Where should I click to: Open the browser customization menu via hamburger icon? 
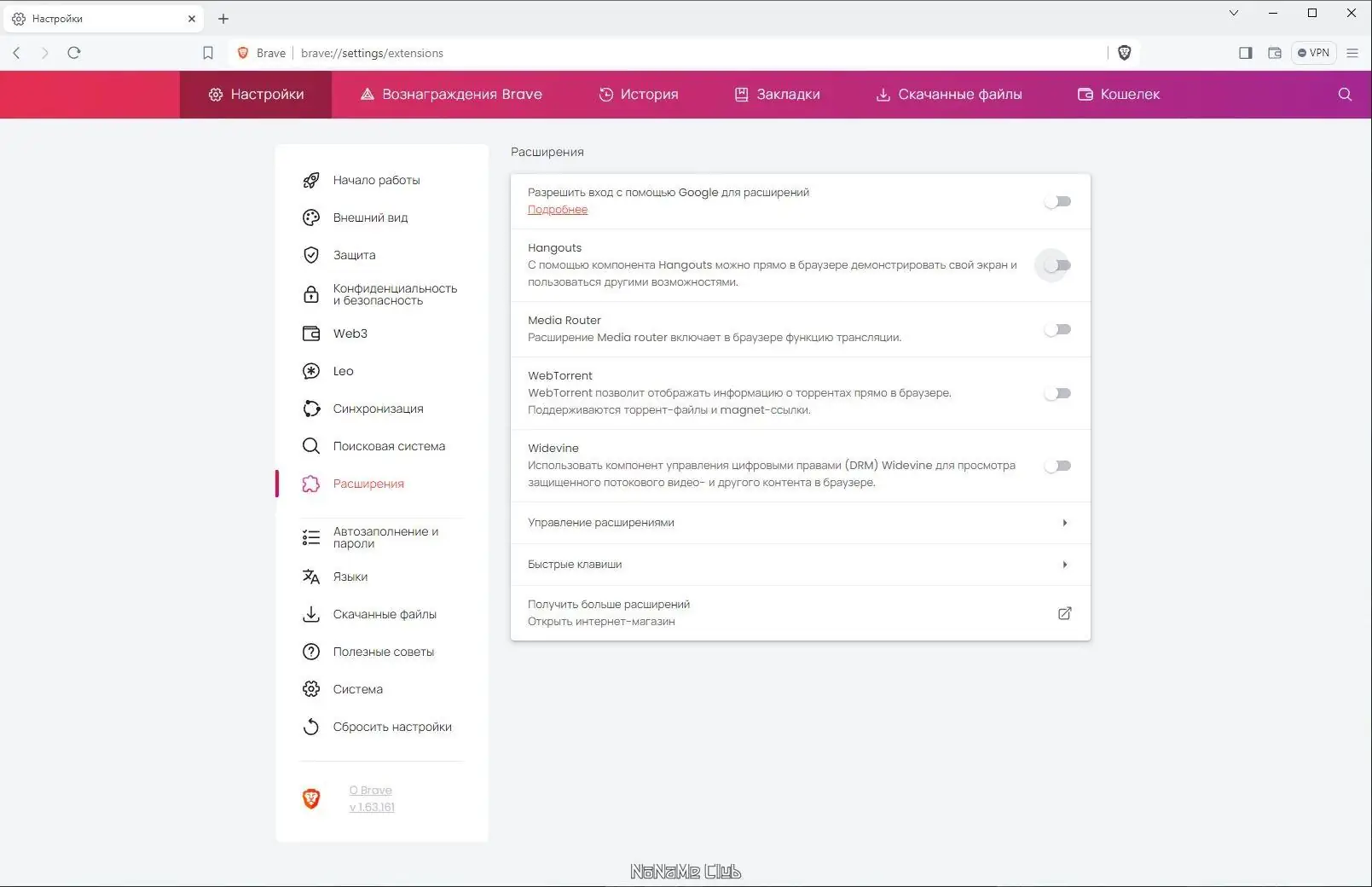click(x=1352, y=52)
